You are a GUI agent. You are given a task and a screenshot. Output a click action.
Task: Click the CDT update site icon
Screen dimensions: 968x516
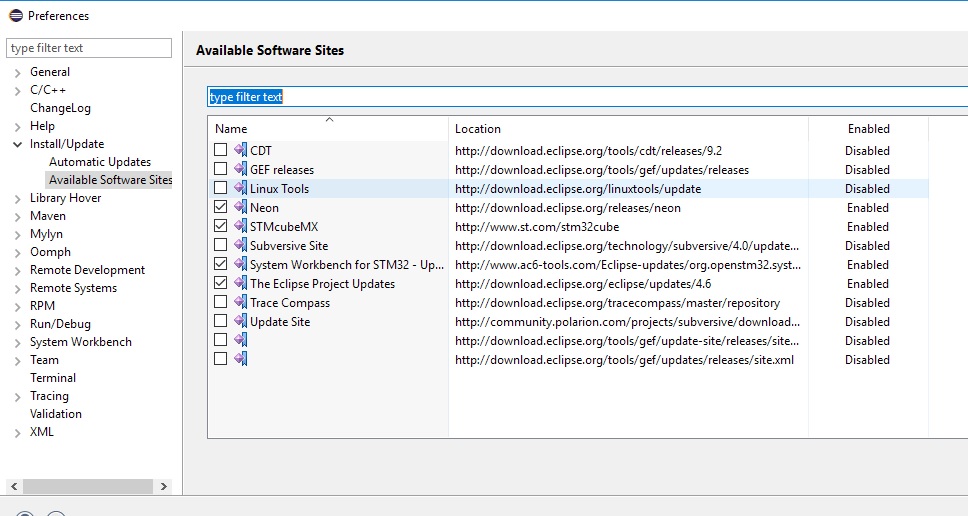(x=240, y=151)
